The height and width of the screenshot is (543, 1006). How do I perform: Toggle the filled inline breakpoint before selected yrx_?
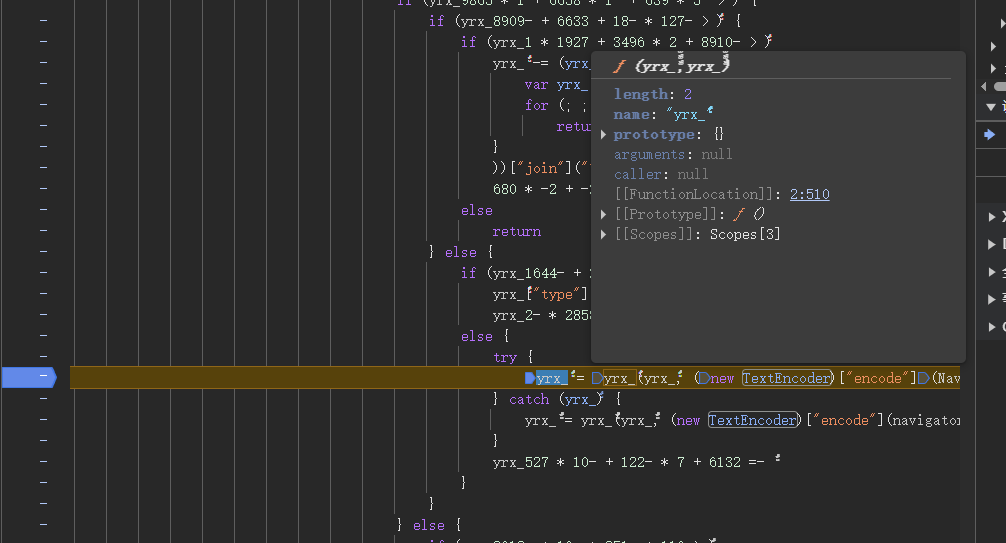point(530,379)
